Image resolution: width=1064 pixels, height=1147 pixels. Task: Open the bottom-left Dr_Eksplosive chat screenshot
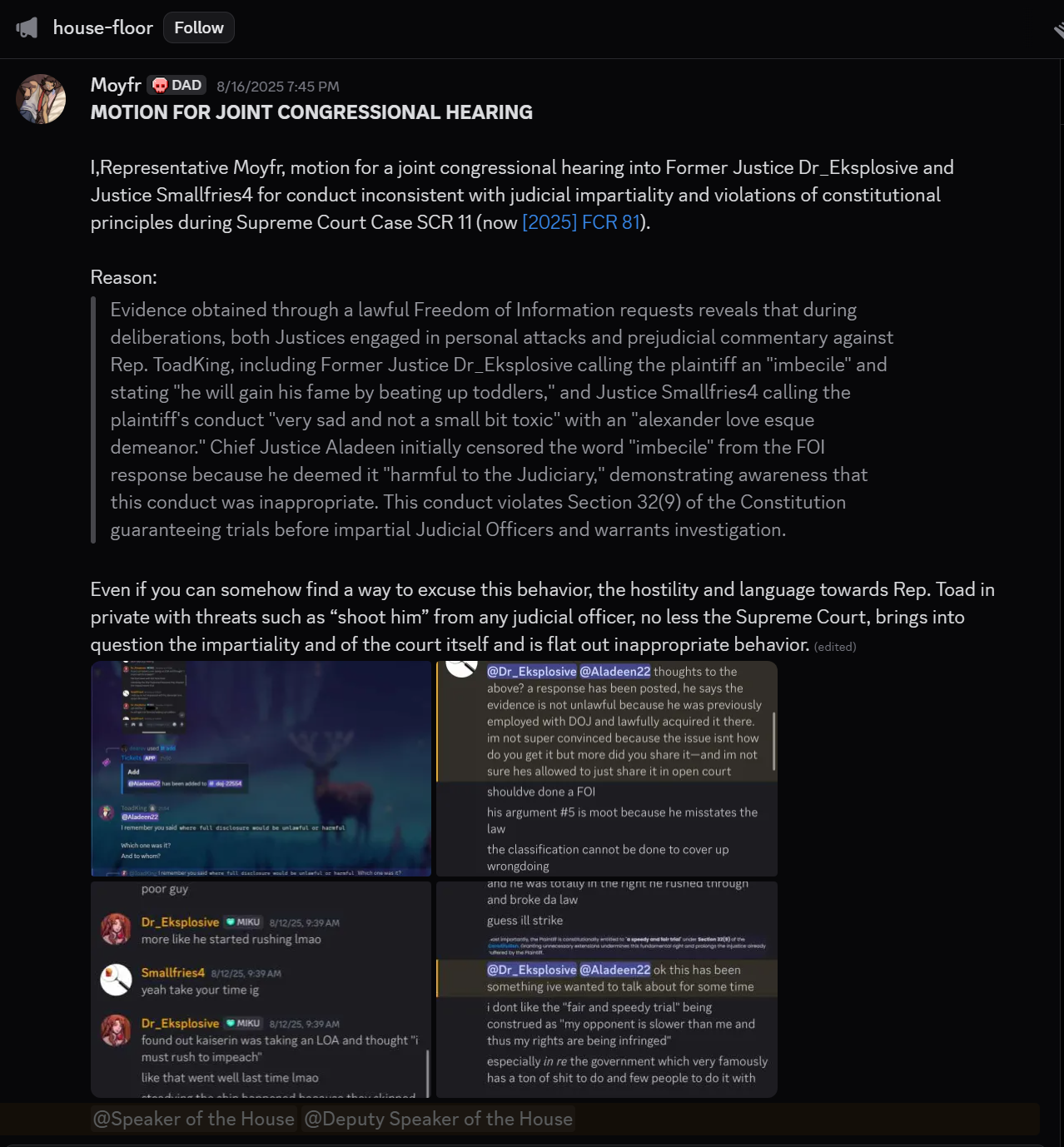261,989
